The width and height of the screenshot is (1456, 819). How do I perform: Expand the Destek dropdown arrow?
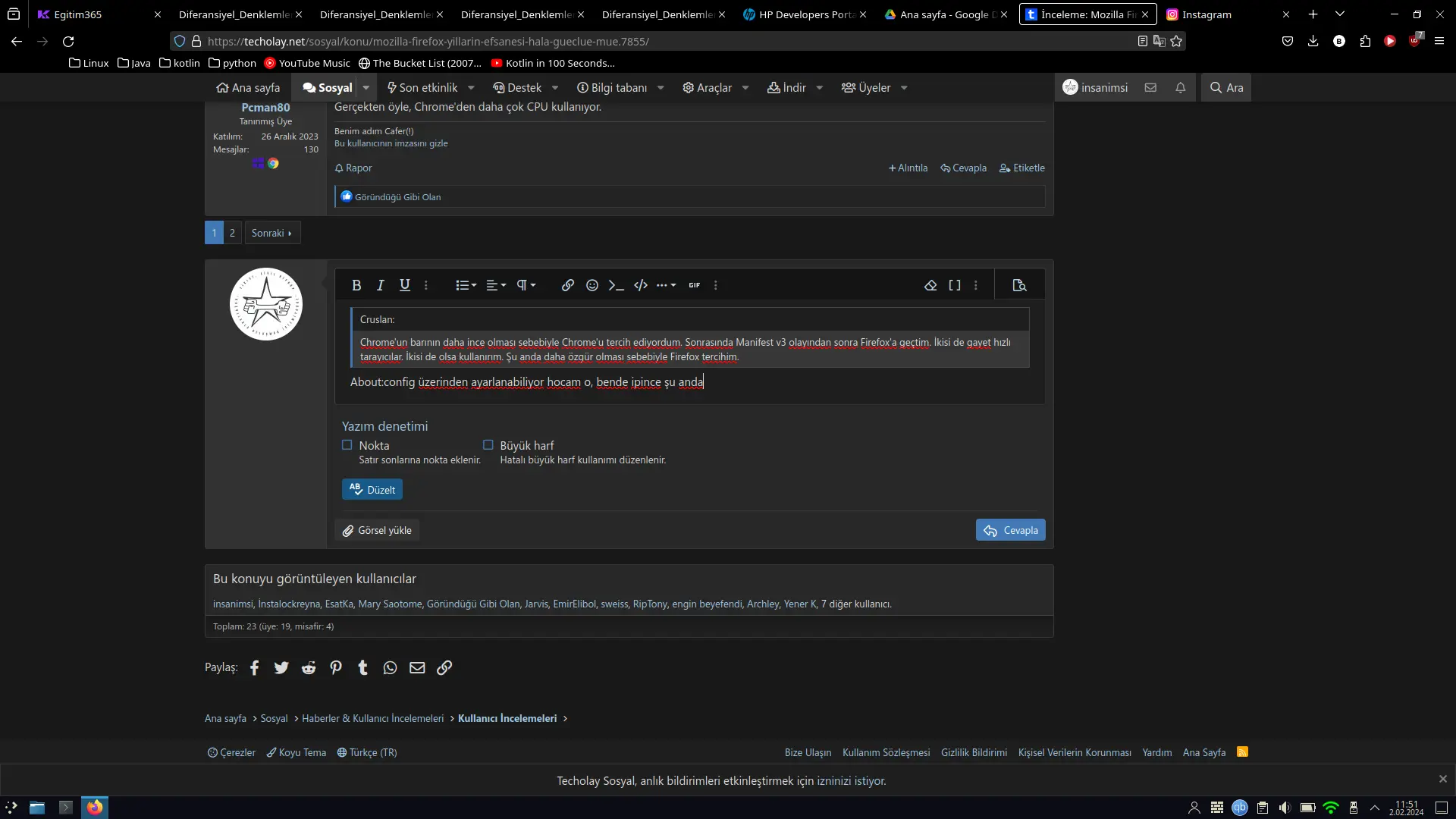(x=555, y=88)
